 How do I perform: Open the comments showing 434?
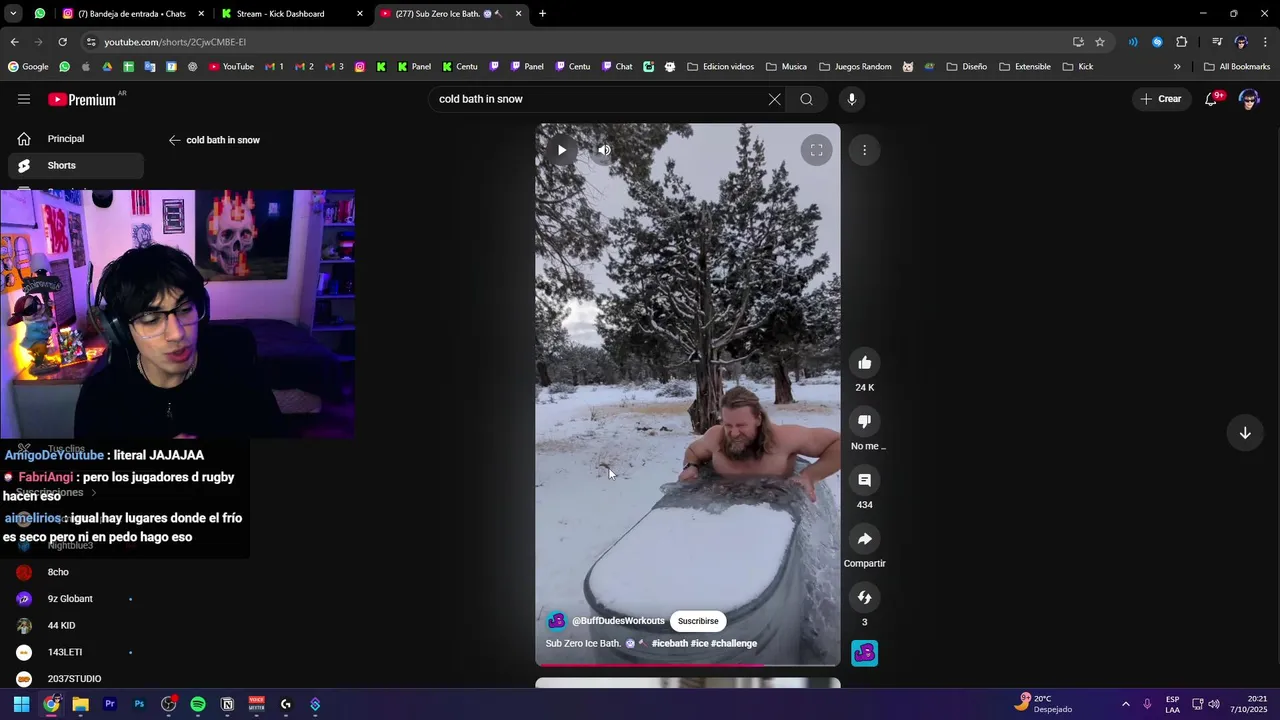[865, 480]
